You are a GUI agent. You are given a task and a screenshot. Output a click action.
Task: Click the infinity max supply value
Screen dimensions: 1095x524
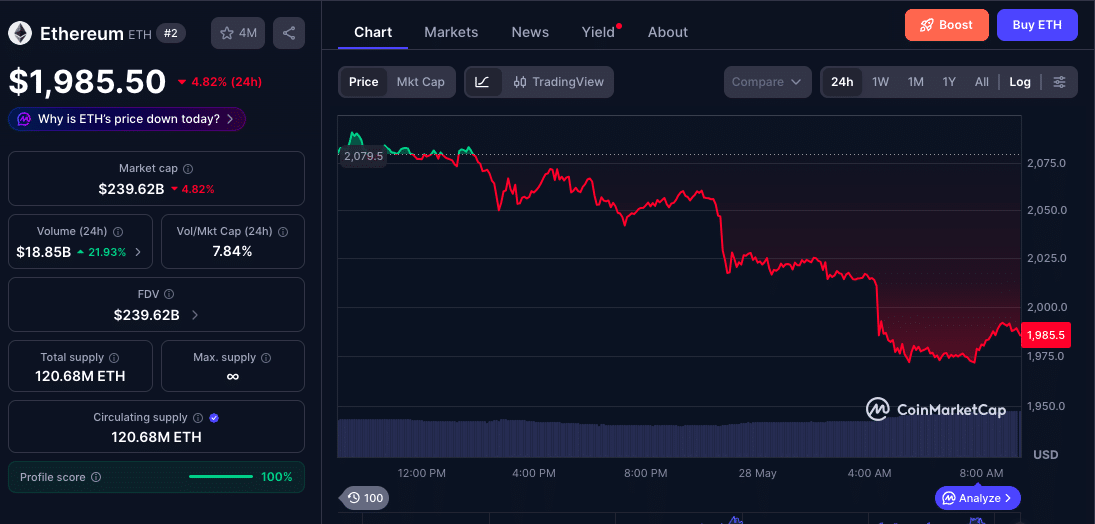[x=233, y=376]
